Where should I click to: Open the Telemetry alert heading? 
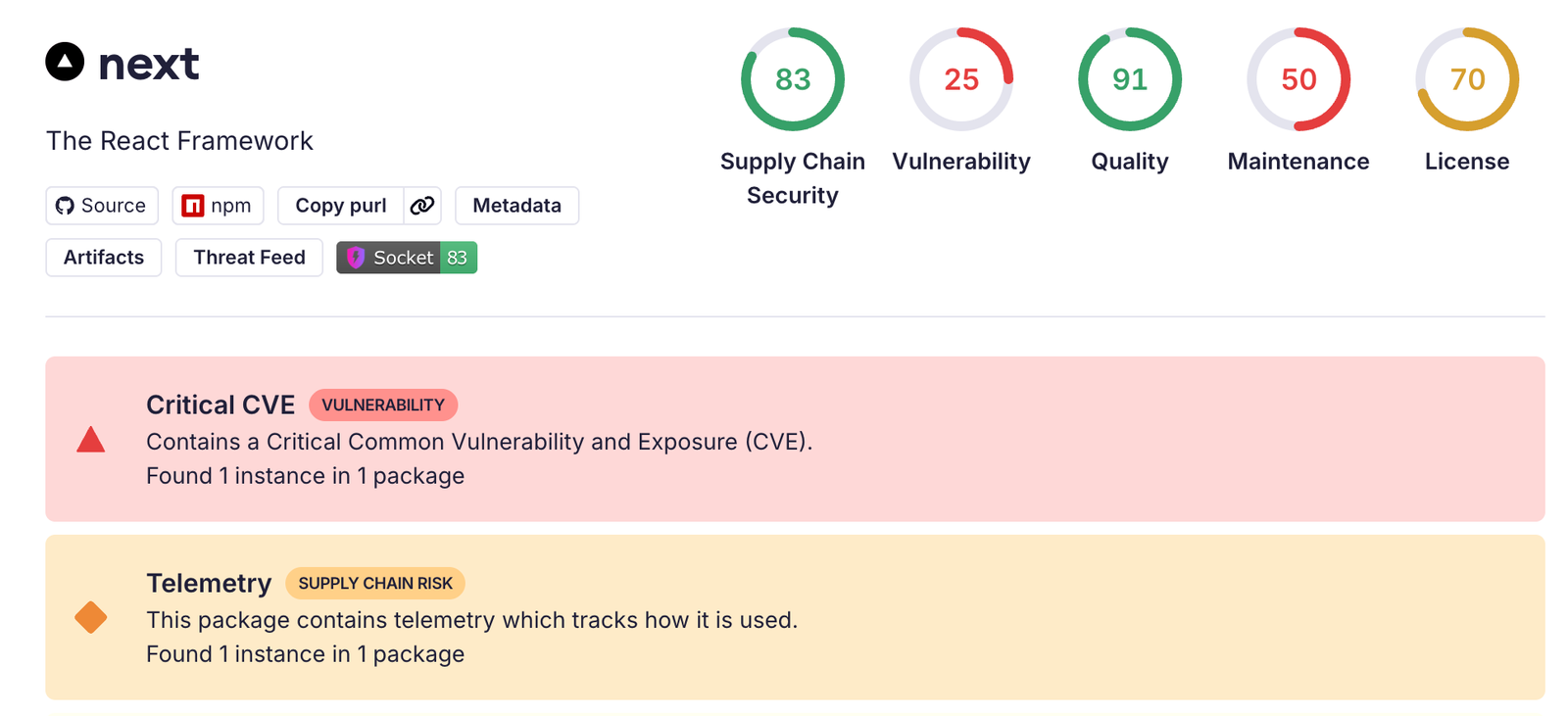pos(209,583)
